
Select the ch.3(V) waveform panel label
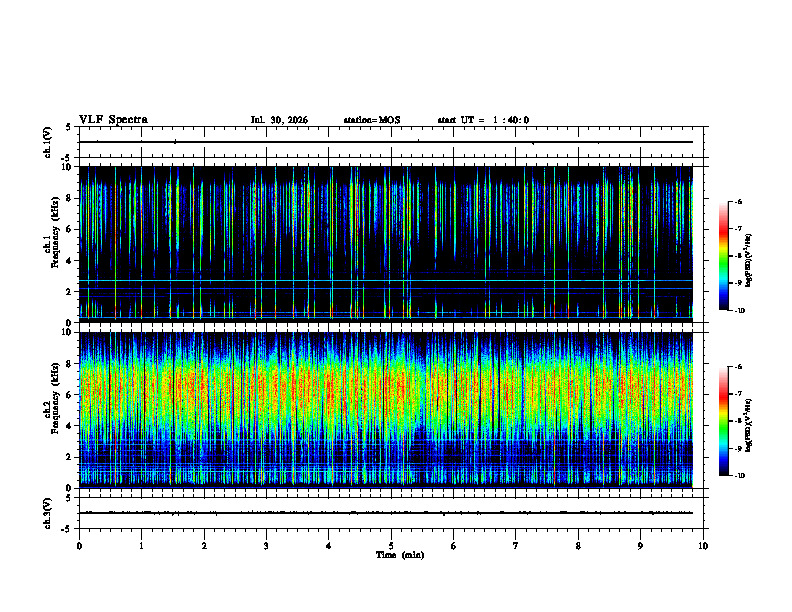(48, 513)
